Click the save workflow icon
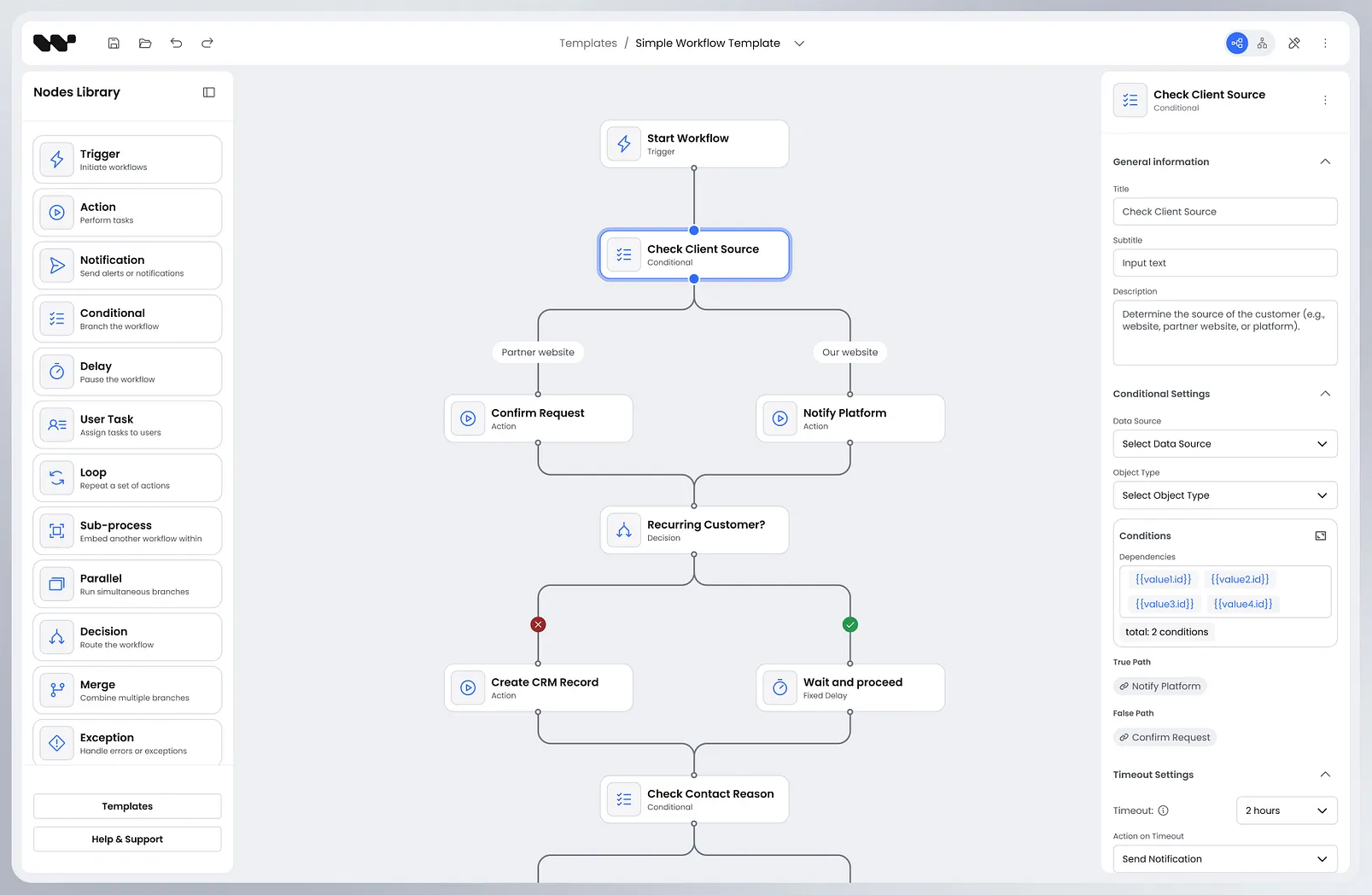This screenshot has width=1372, height=895. (x=113, y=43)
